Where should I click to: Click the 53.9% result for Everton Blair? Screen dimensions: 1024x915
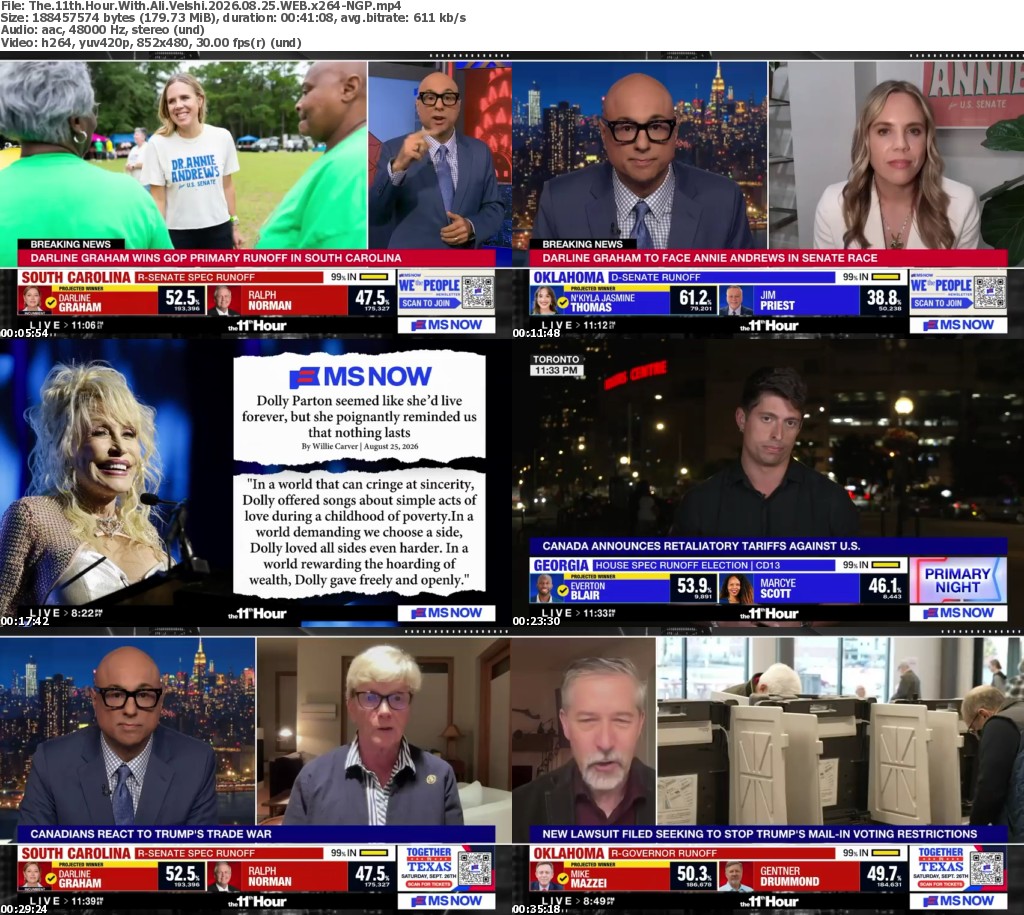coord(695,586)
